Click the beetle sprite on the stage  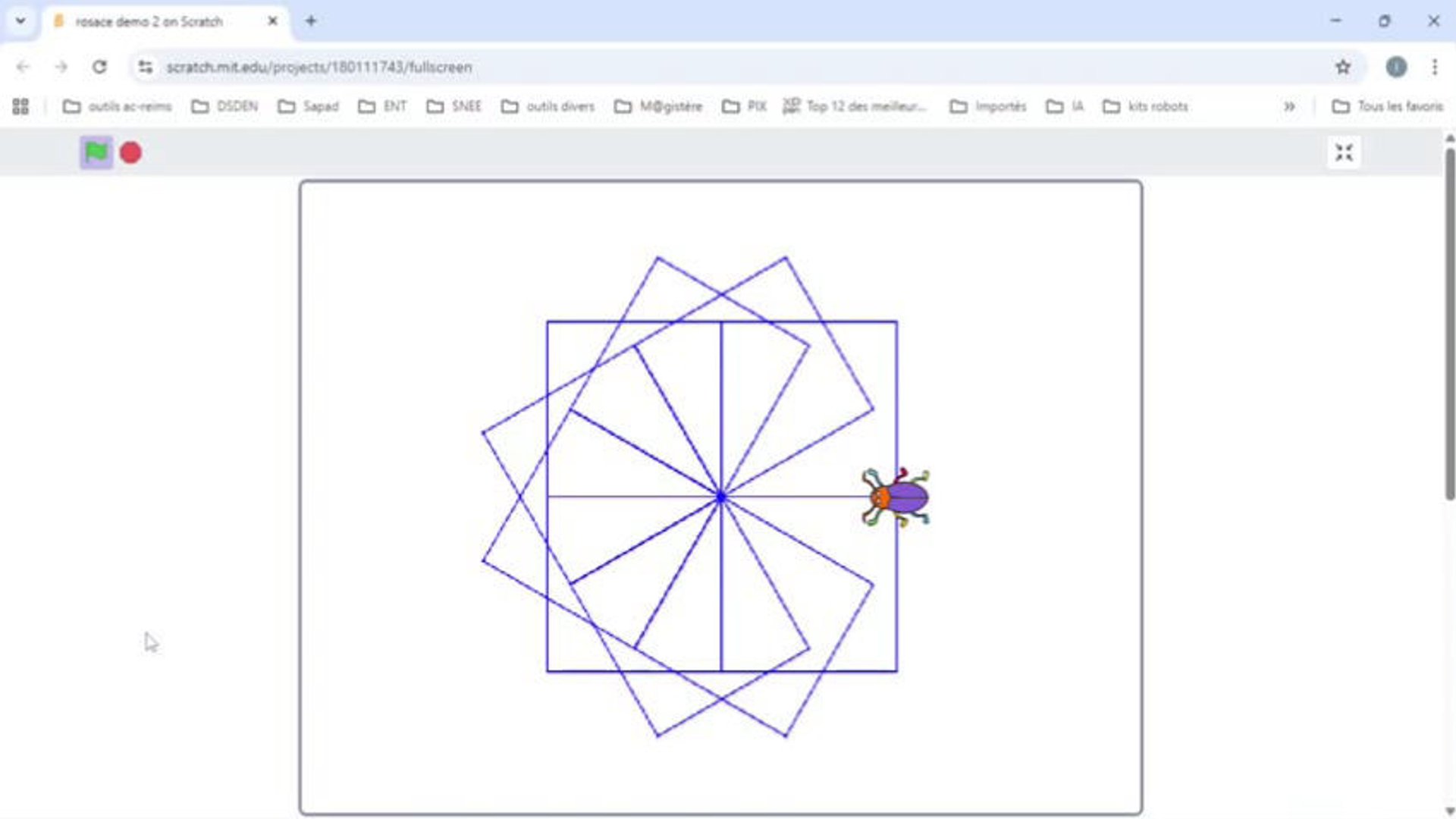point(896,497)
